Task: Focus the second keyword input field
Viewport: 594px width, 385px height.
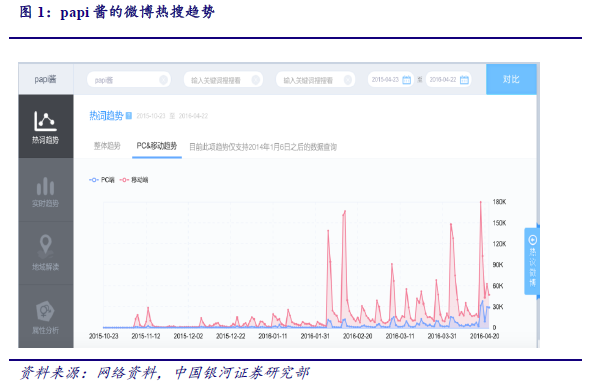Action: (x=223, y=80)
